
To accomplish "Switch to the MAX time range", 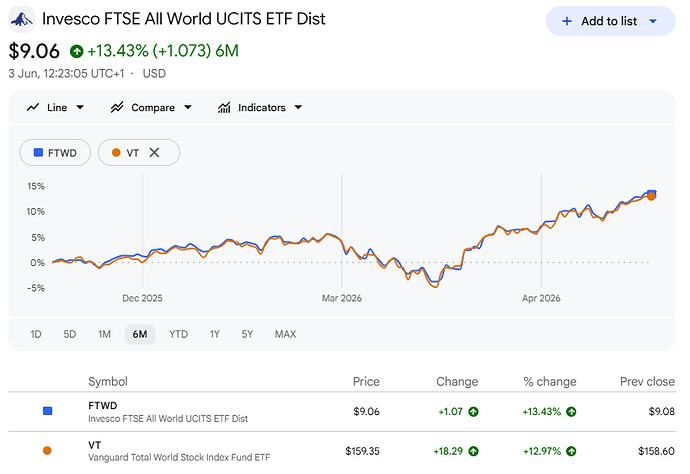I will [x=285, y=334].
